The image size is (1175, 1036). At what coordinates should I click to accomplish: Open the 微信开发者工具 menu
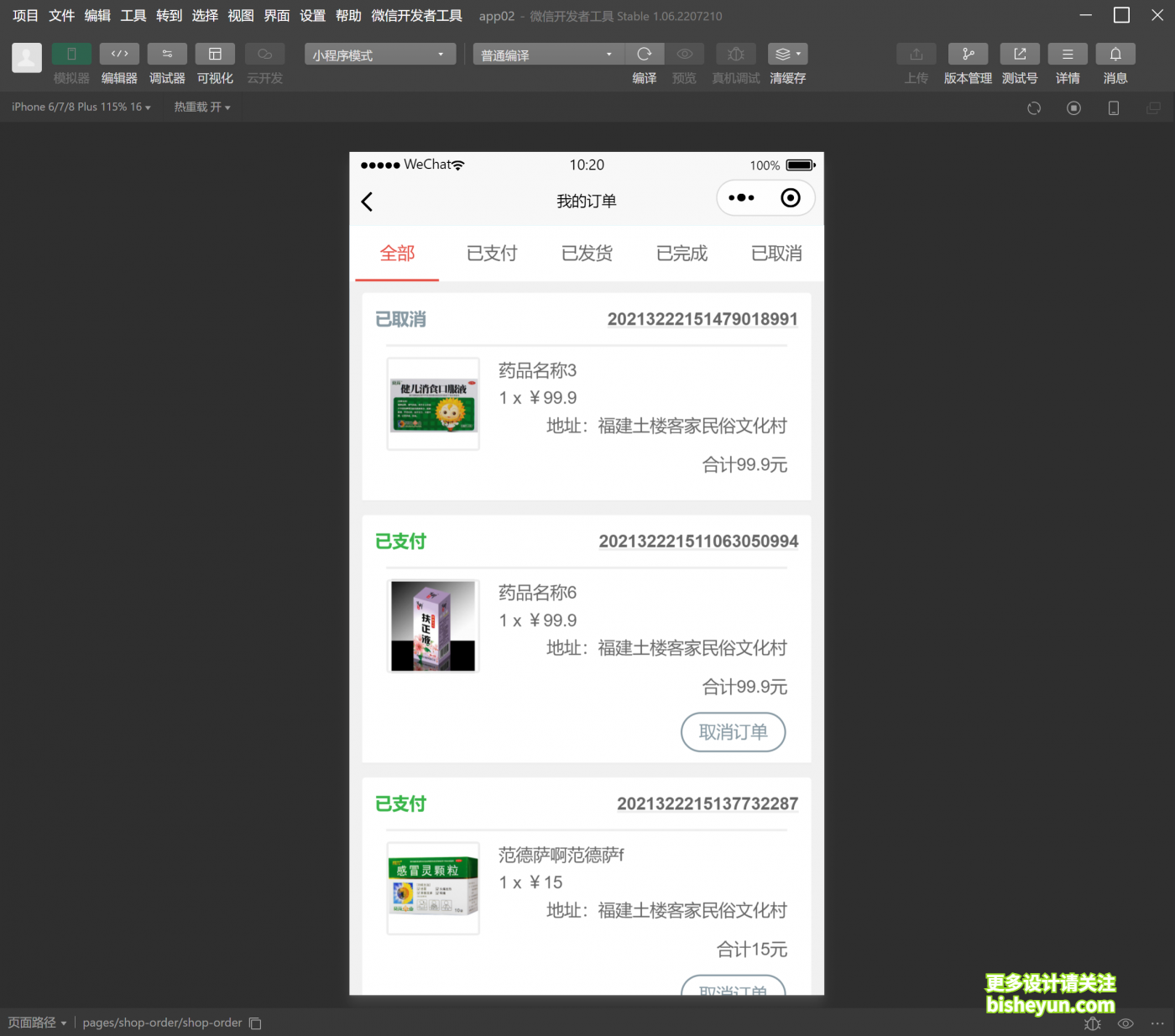point(417,16)
